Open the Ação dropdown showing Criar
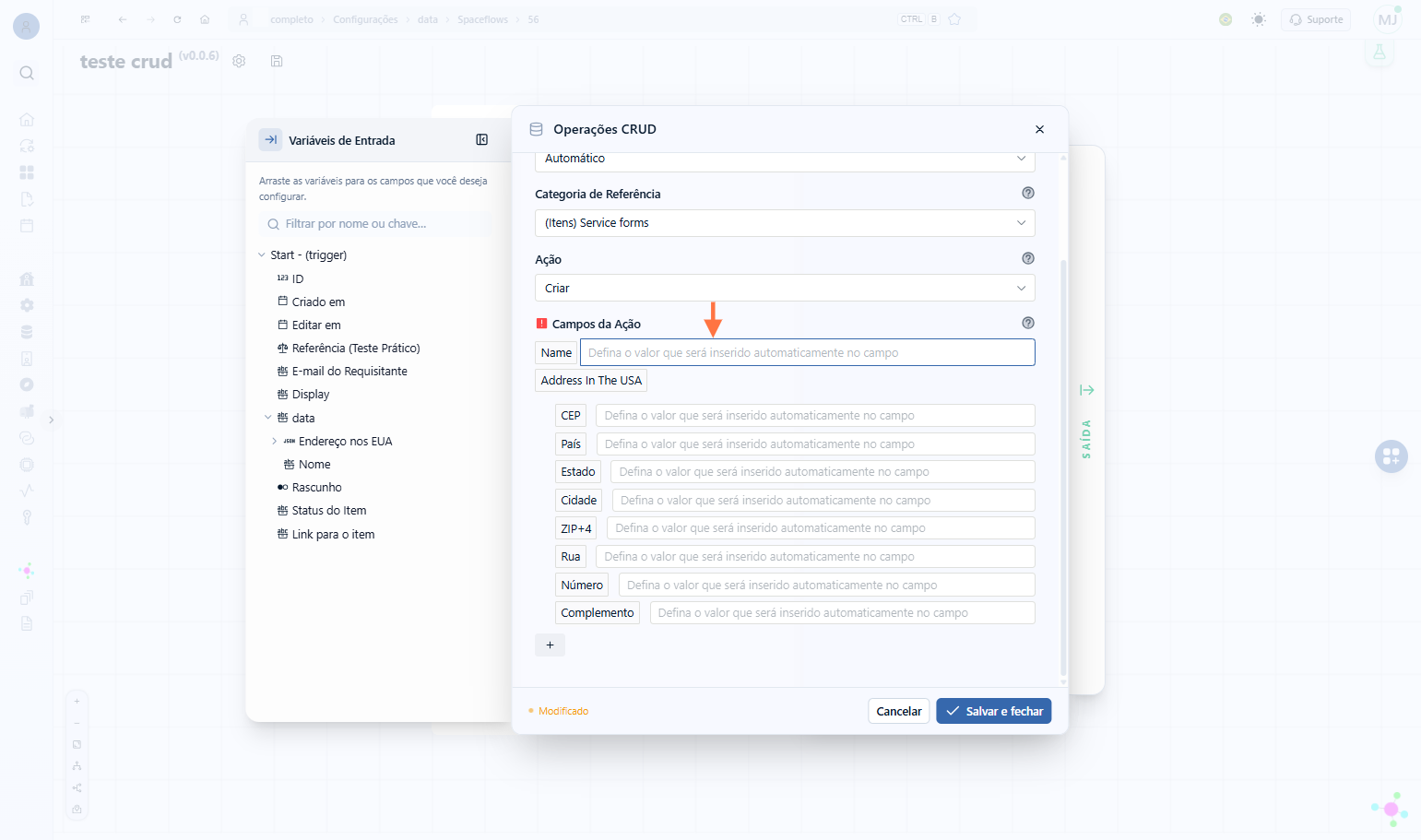The image size is (1421, 840). 785,289
